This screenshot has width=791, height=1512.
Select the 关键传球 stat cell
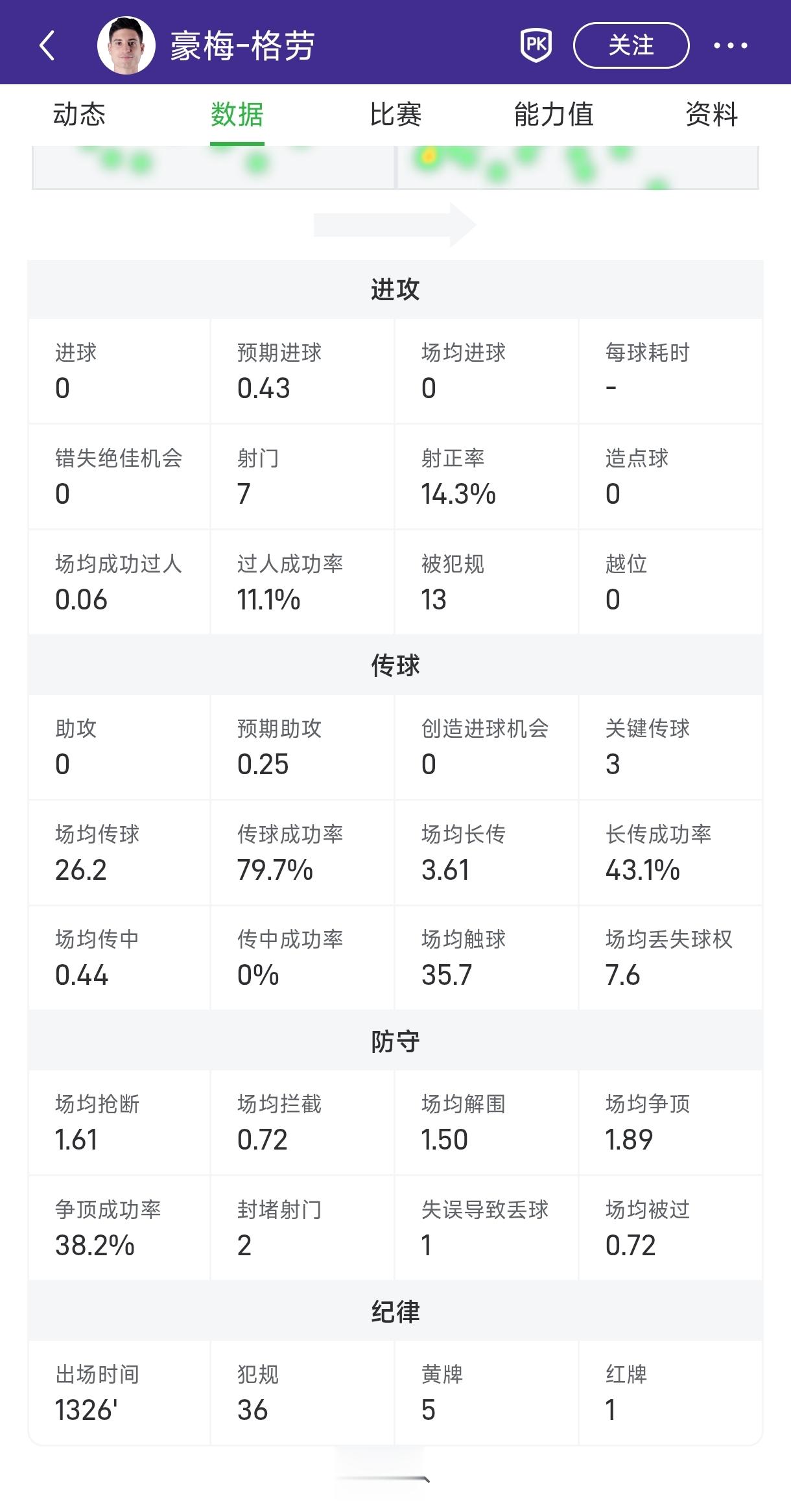pyautogui.click(x=670, y=747)
